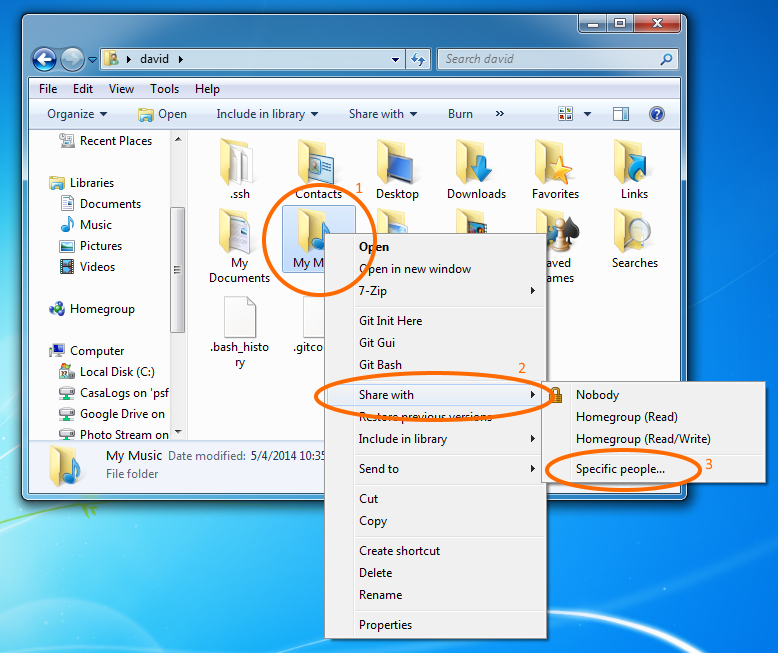778x653 pixels.
Task: Click the Downloads folder icon
Action: [475, 163]
